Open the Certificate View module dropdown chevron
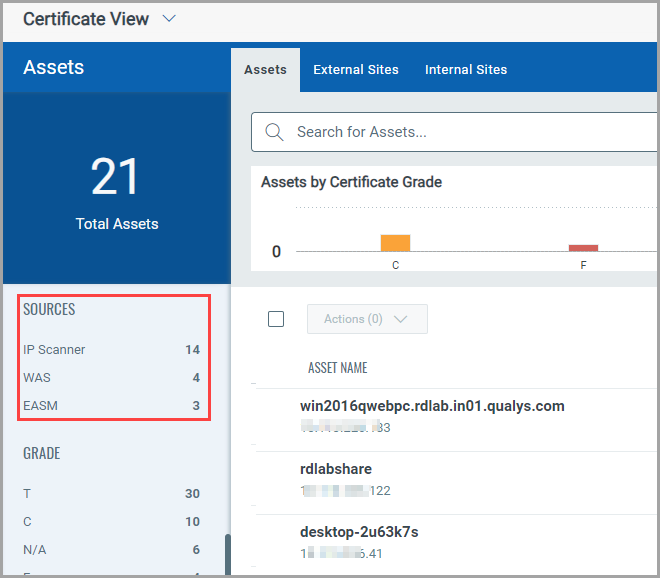This screenshot has width=660, height=578. click(169, 19)
